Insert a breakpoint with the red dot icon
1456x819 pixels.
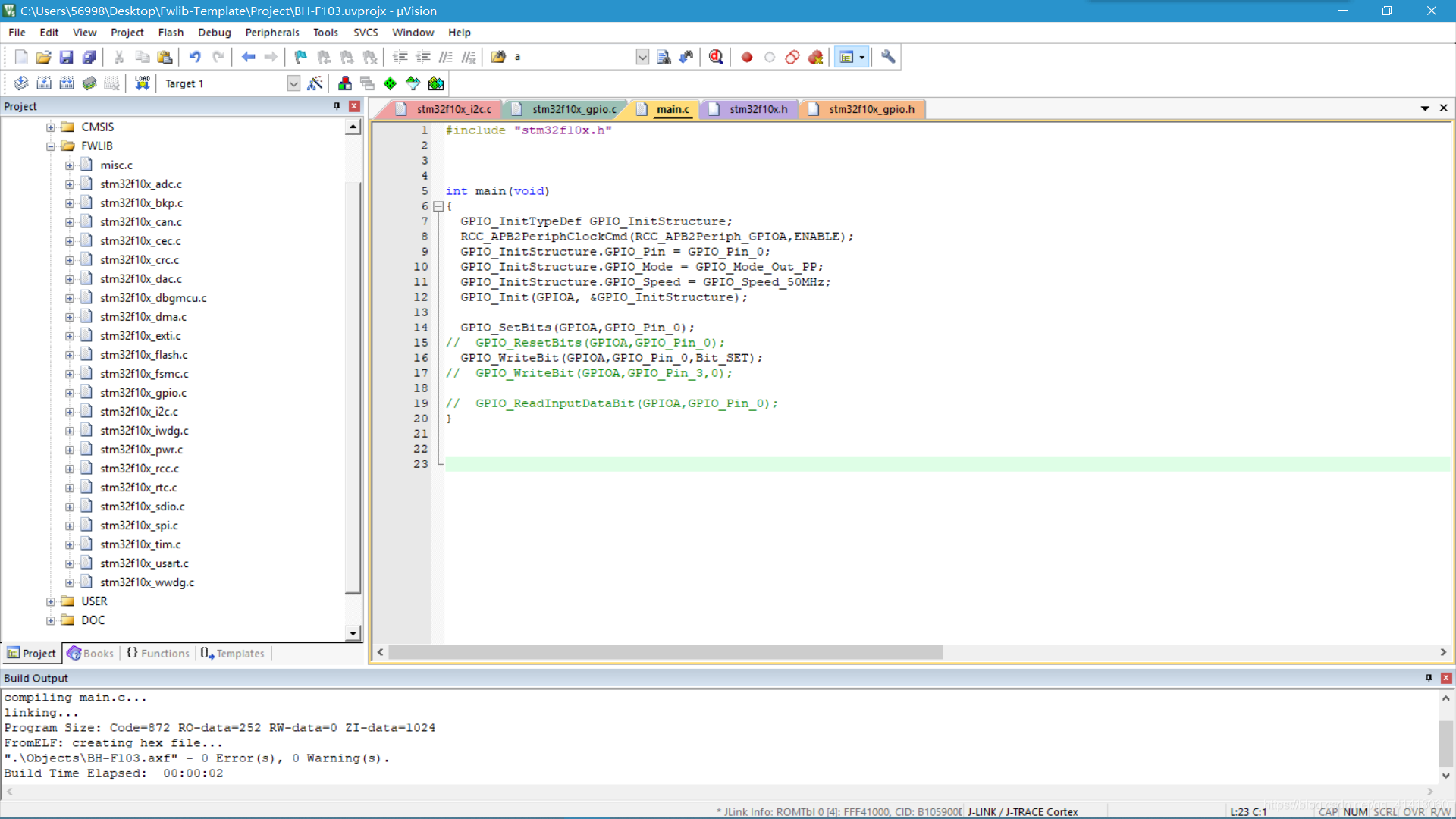point(747,57)
